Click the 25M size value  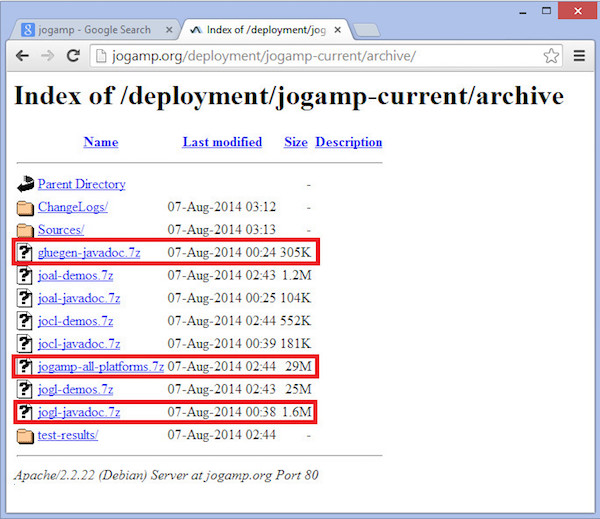298,389
